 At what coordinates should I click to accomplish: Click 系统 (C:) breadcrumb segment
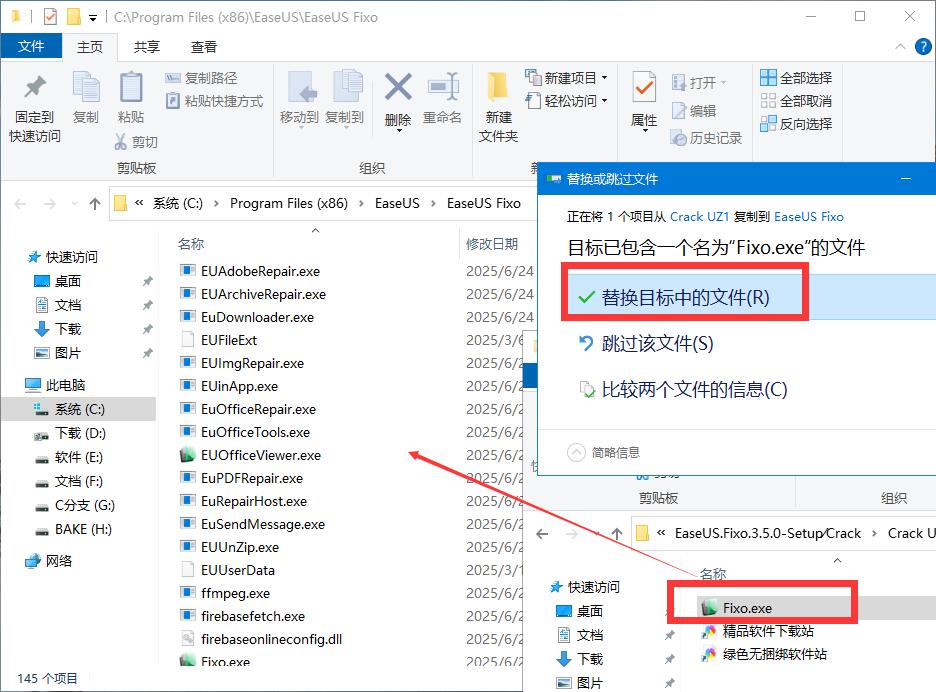pos(177,204)
